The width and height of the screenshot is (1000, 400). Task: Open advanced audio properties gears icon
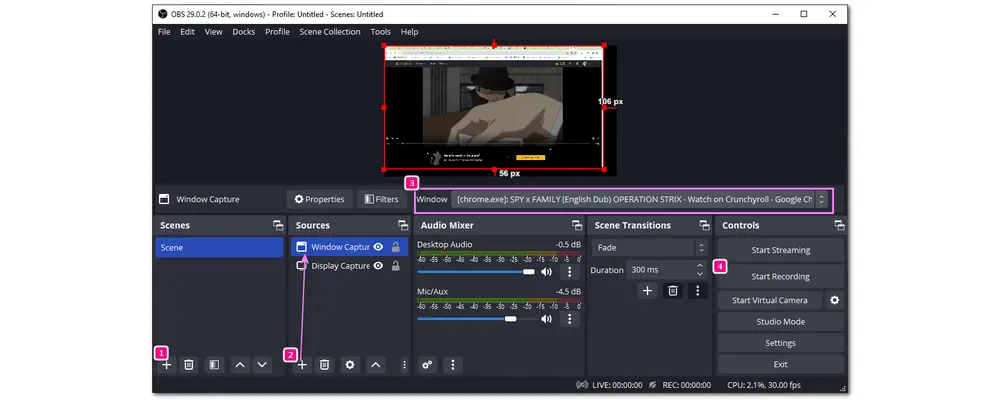(427, 365)
